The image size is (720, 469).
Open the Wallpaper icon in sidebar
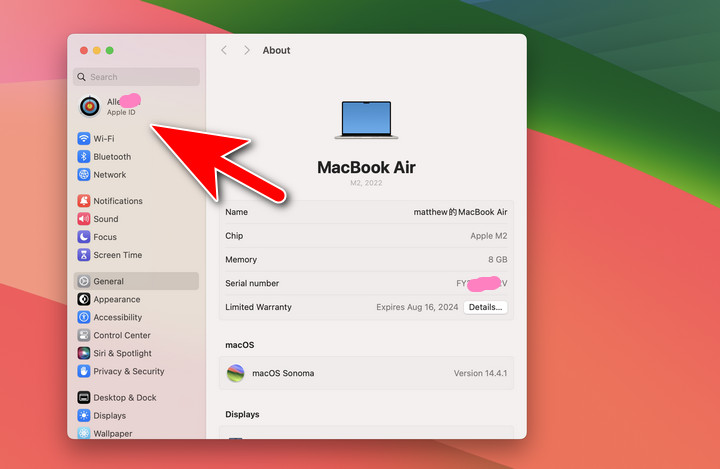coord(84,433)
